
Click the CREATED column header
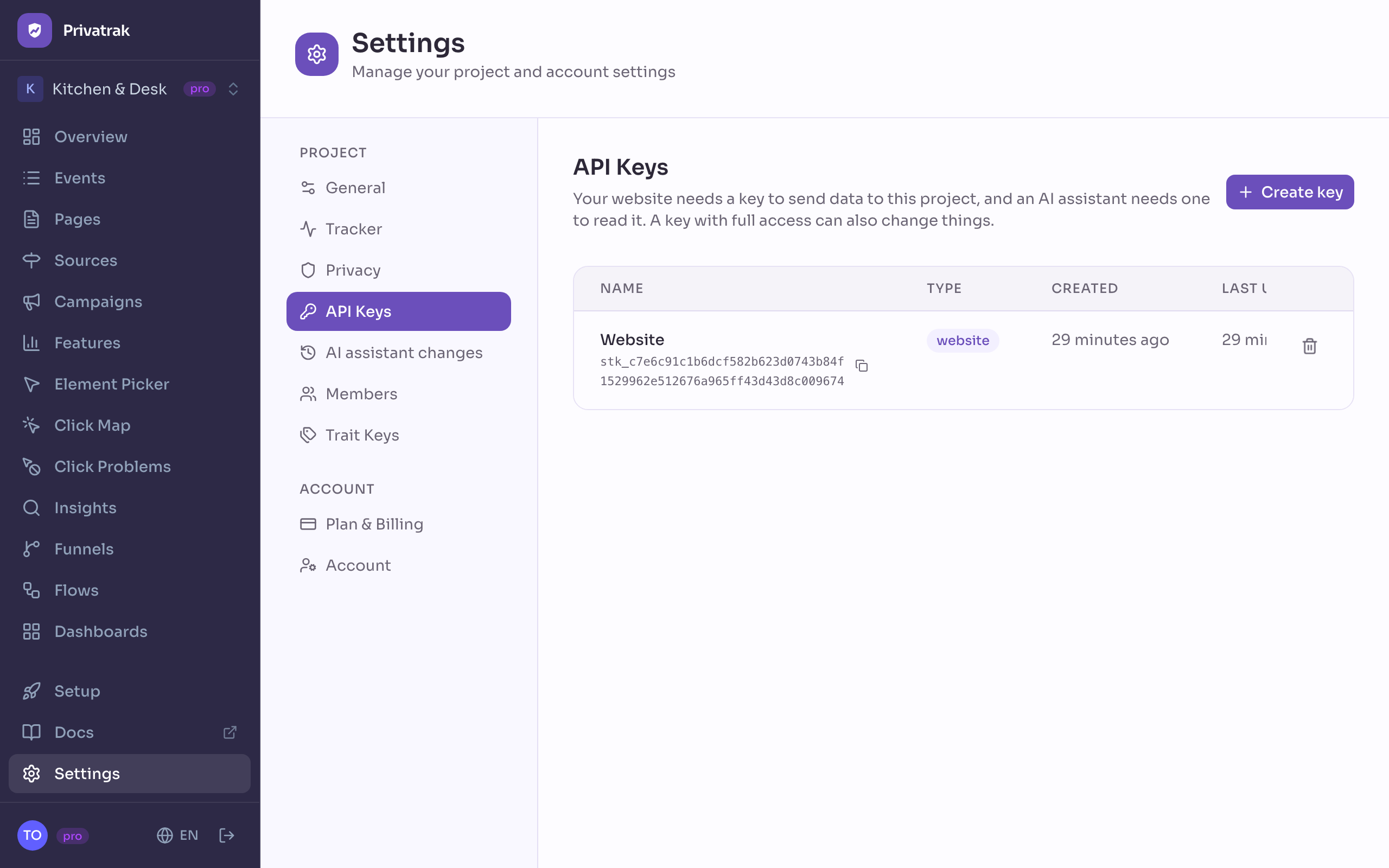[x=1084, y=288]
